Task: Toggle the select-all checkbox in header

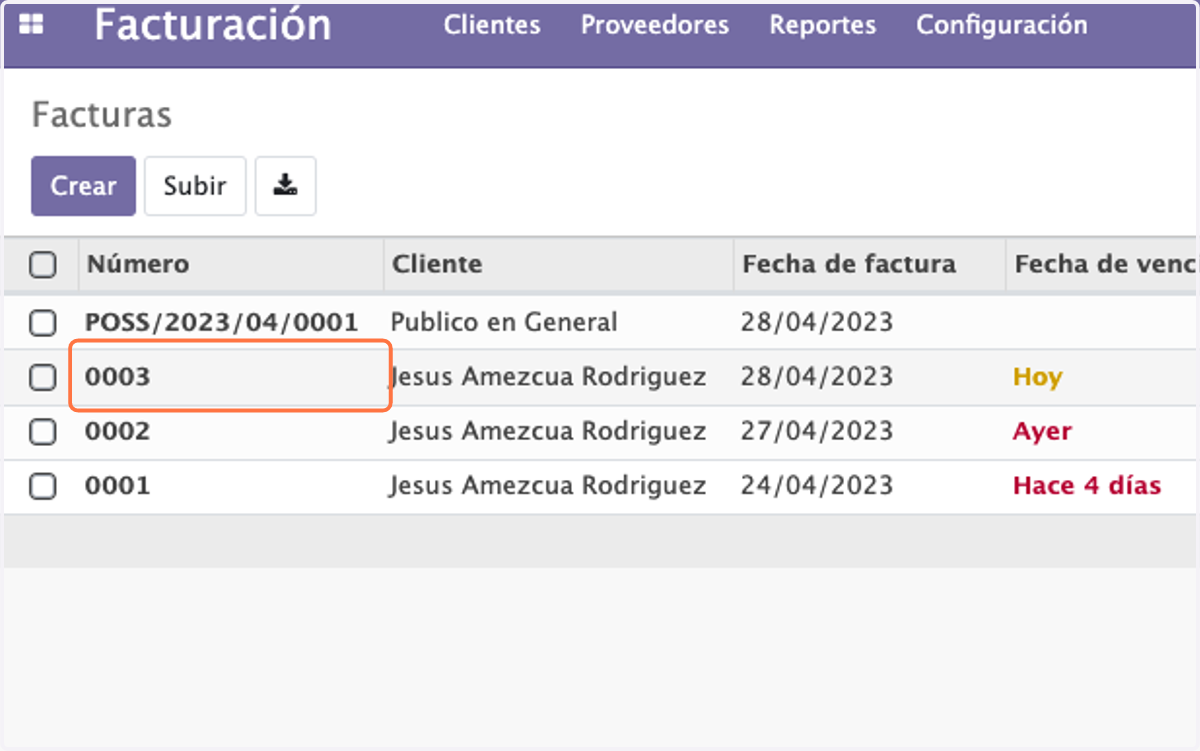Action: click(x=42, y=264)
